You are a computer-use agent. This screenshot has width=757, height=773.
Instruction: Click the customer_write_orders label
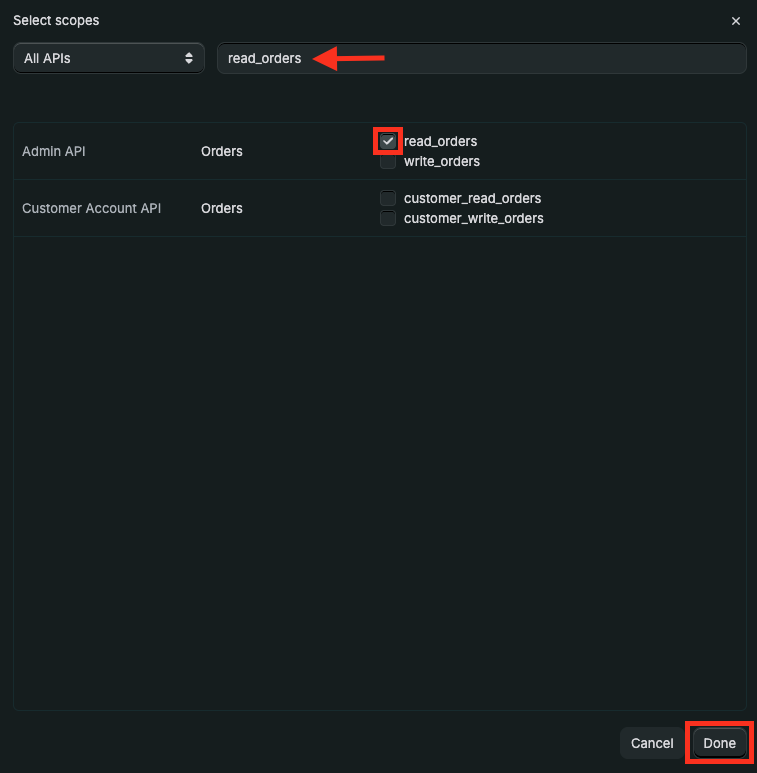pyautogui.click(x=474, y=218)
